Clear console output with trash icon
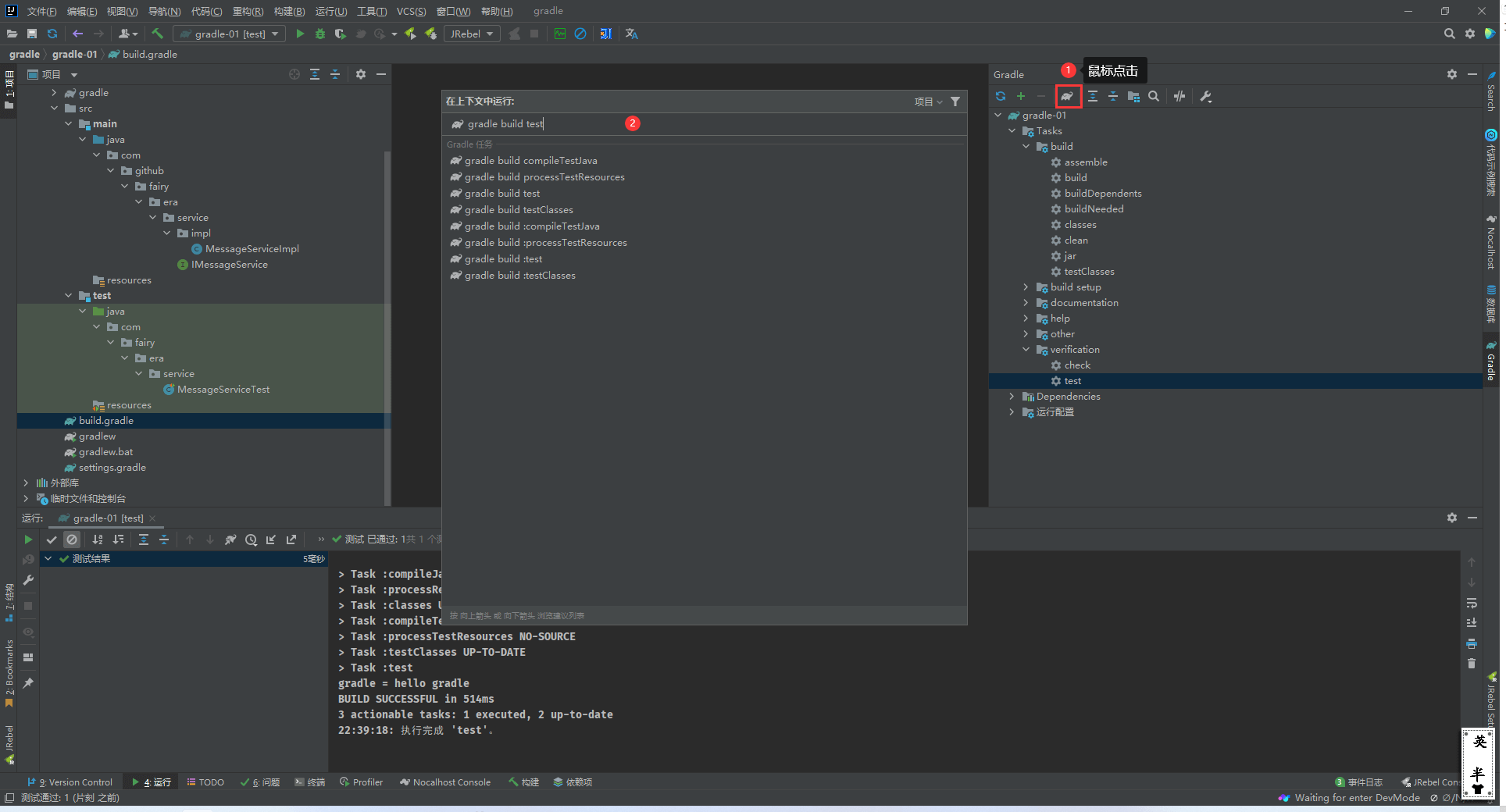 [1472, 664]
